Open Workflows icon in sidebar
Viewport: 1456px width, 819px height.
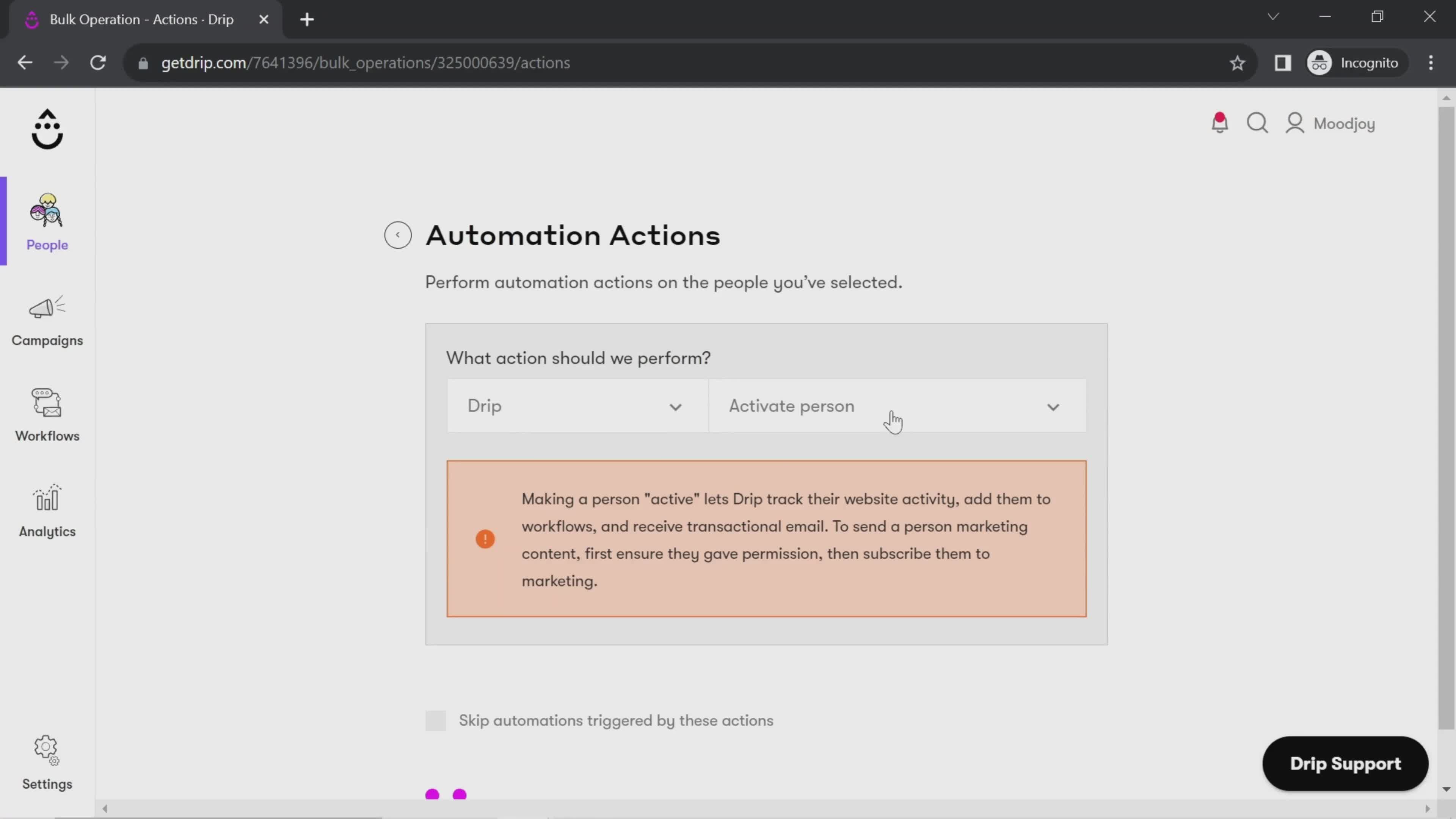(x=47, y=403)
